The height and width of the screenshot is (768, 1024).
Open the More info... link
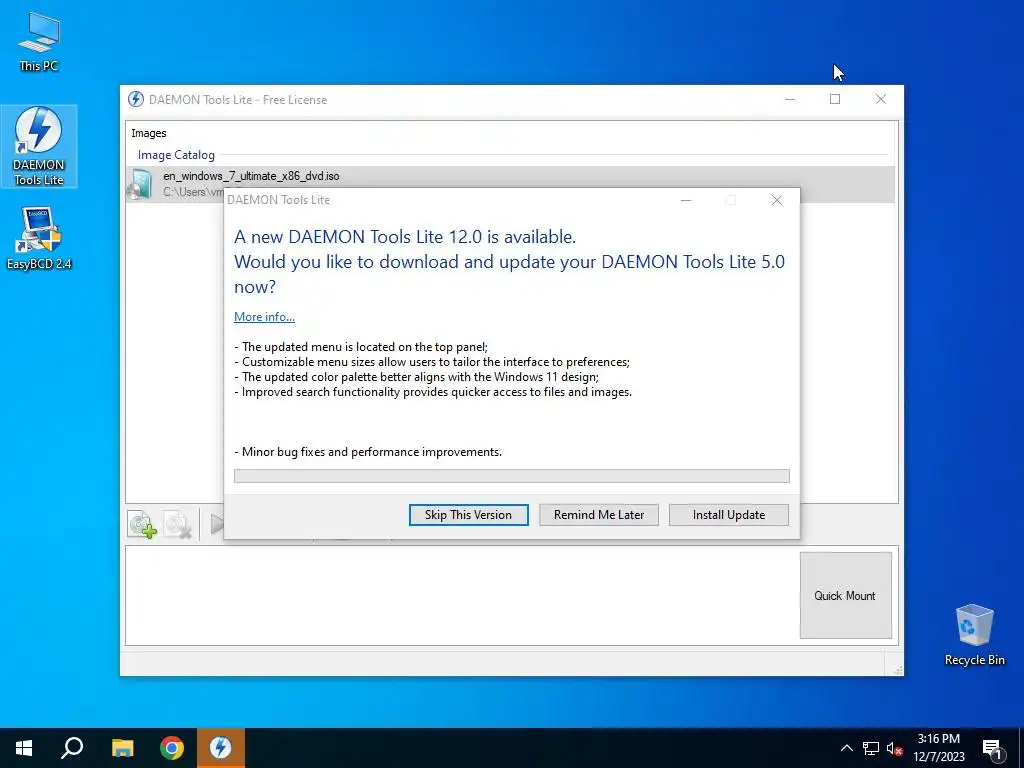[x=264, y=317]
